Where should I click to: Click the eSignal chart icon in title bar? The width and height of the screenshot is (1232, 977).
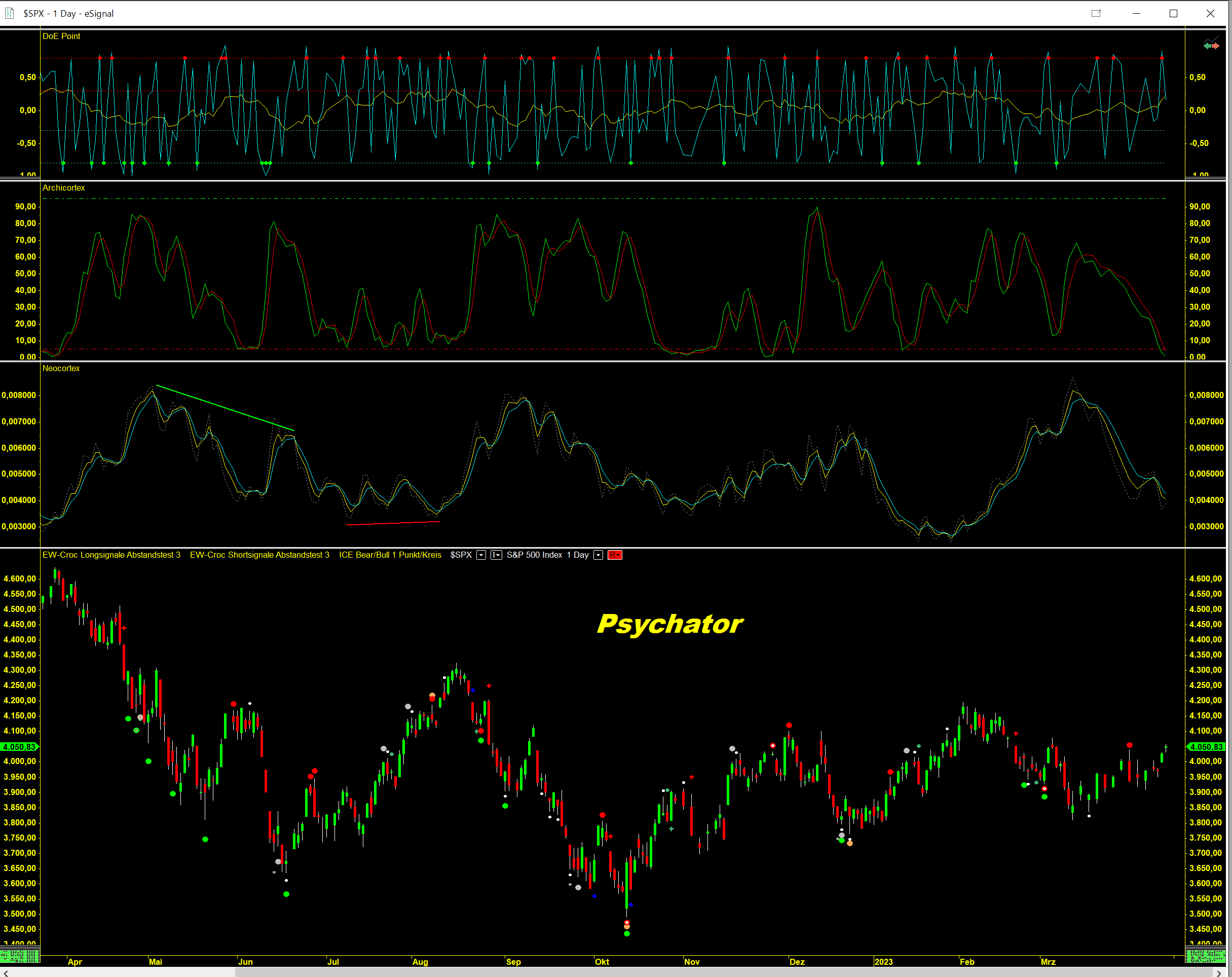click(9, 13)
